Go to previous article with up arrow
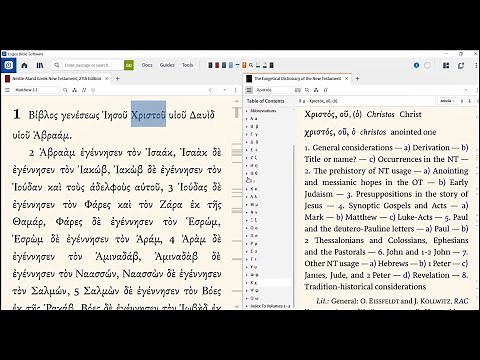The width and height of the screenshot is (480, 360). pos(462,101)
